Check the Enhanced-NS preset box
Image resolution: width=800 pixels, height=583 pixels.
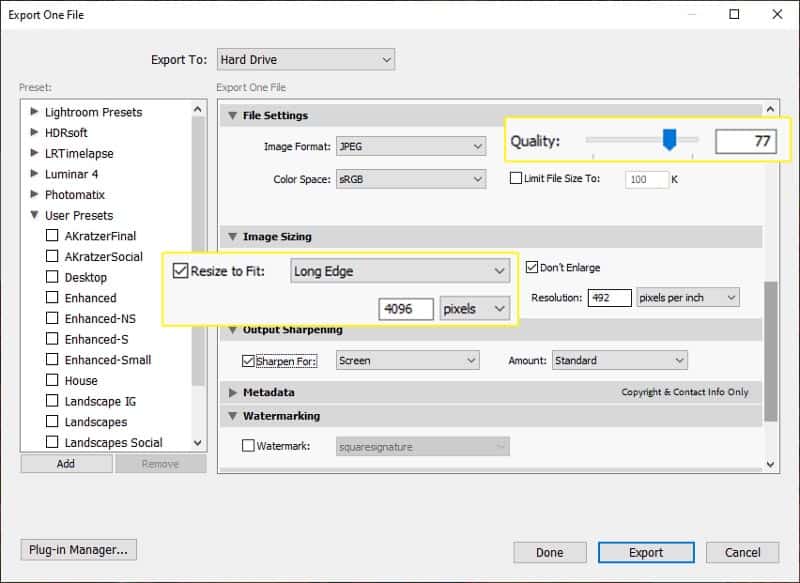[x=52, y=318]
